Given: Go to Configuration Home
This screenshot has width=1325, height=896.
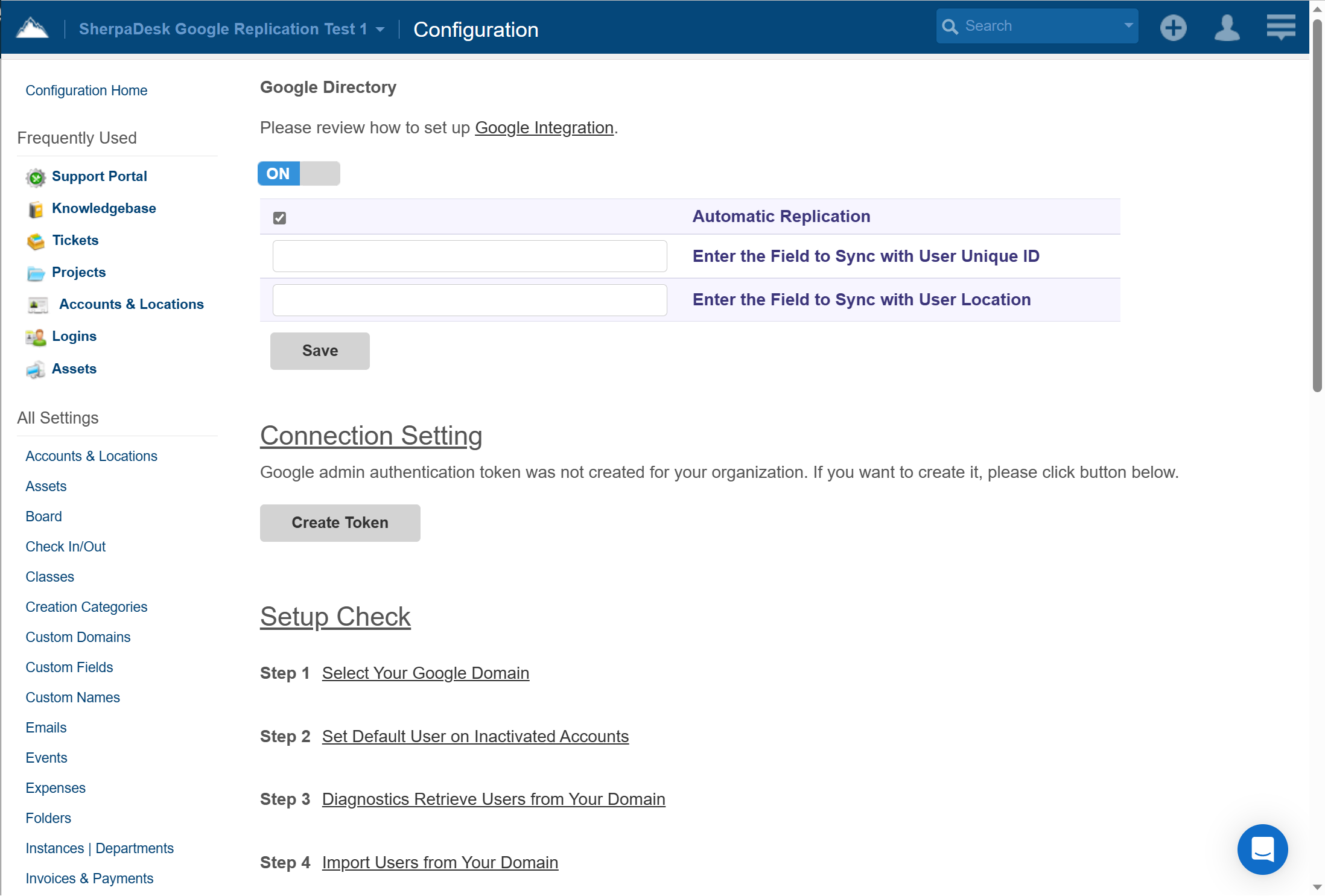Looking at the screenshot, I should [86, 91].
